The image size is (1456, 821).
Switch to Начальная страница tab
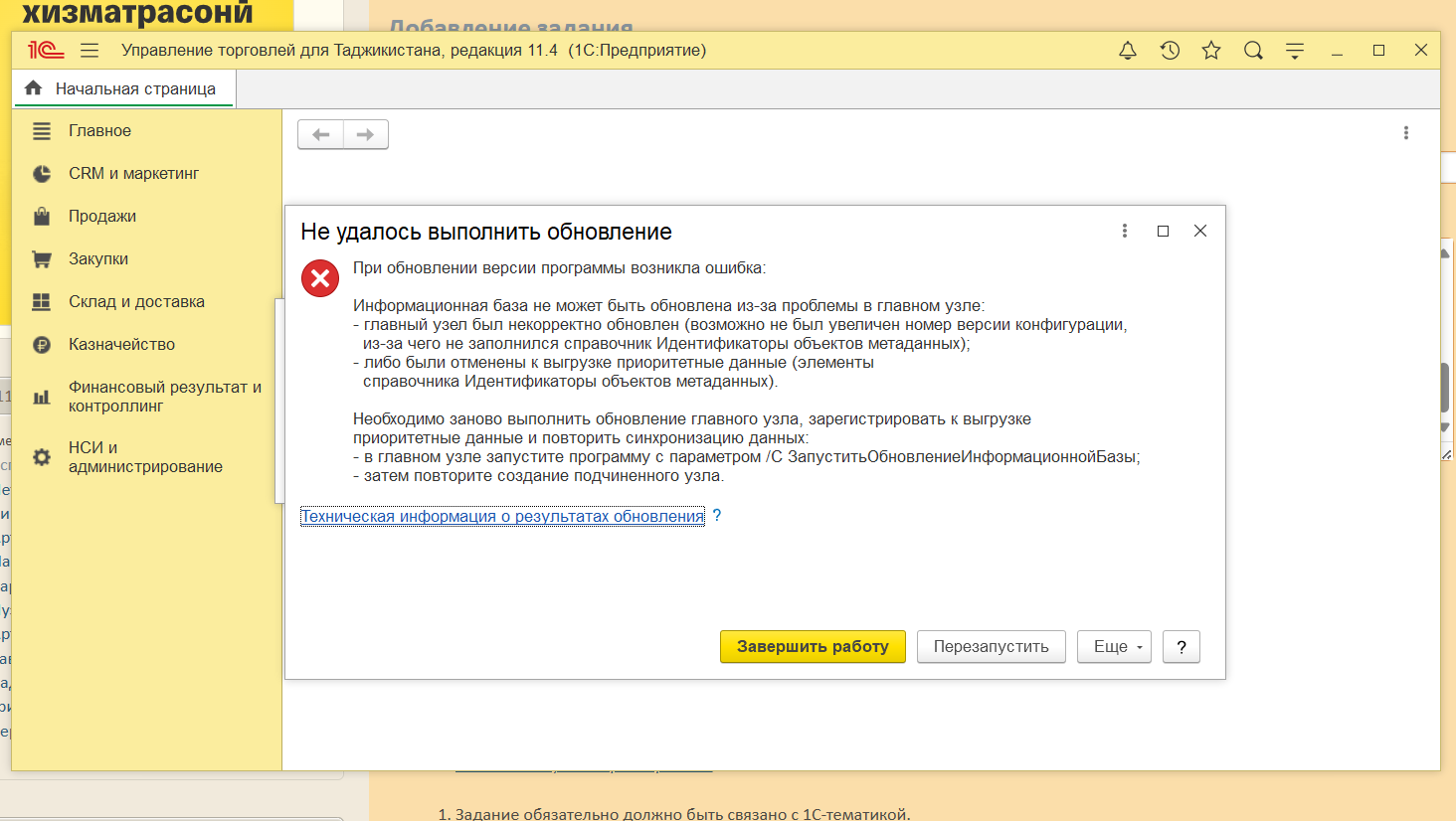[124, 88]
